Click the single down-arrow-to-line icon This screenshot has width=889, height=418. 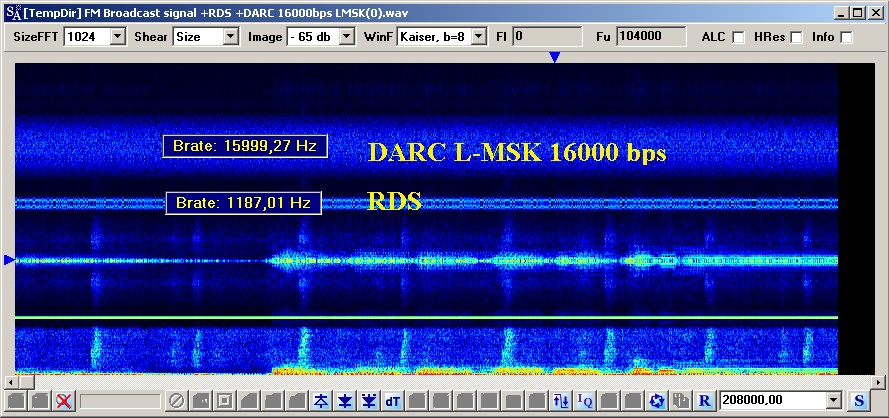click(345, 401)
